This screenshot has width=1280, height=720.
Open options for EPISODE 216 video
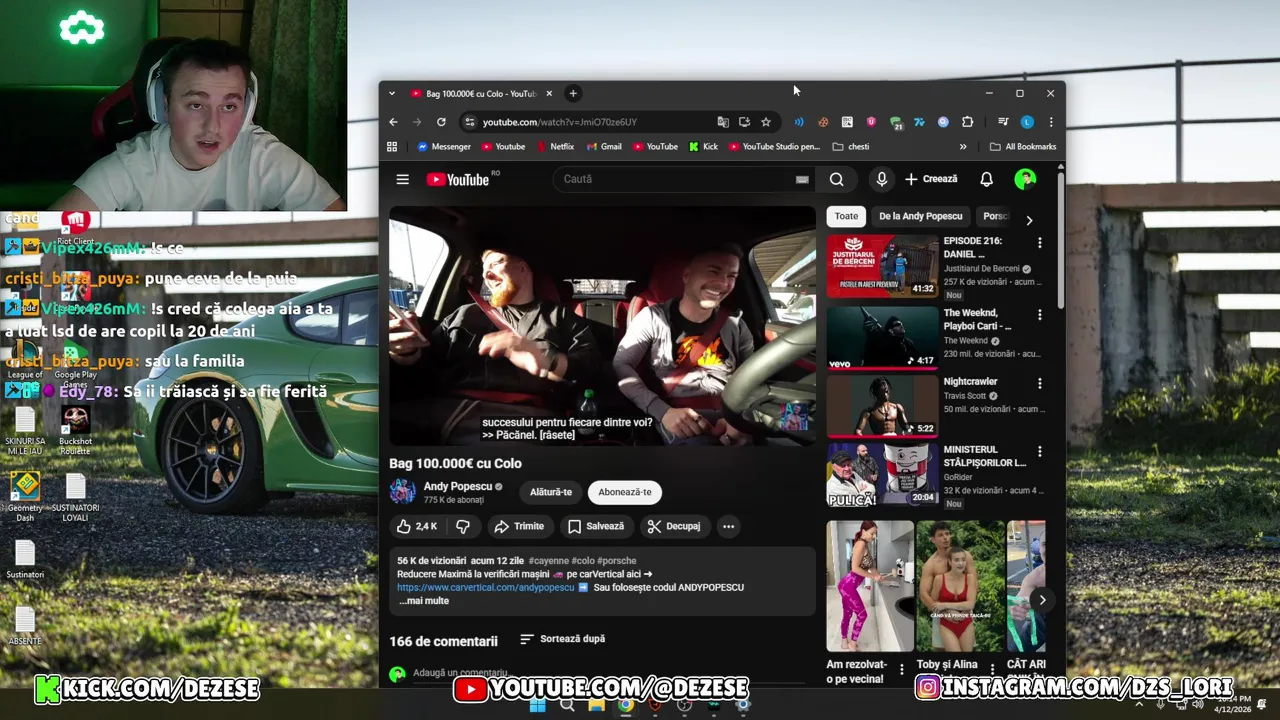click(x=1039, y=243)
